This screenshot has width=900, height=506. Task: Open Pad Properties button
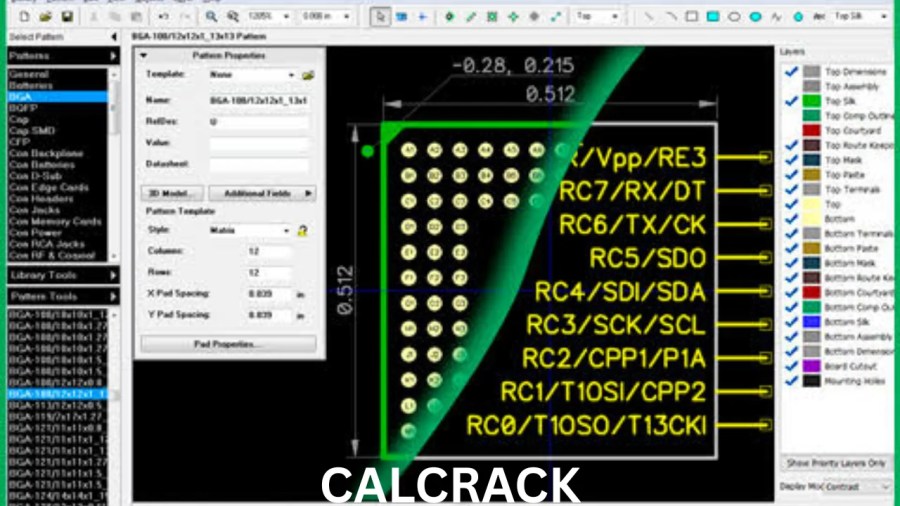click(x=228, y=344)
